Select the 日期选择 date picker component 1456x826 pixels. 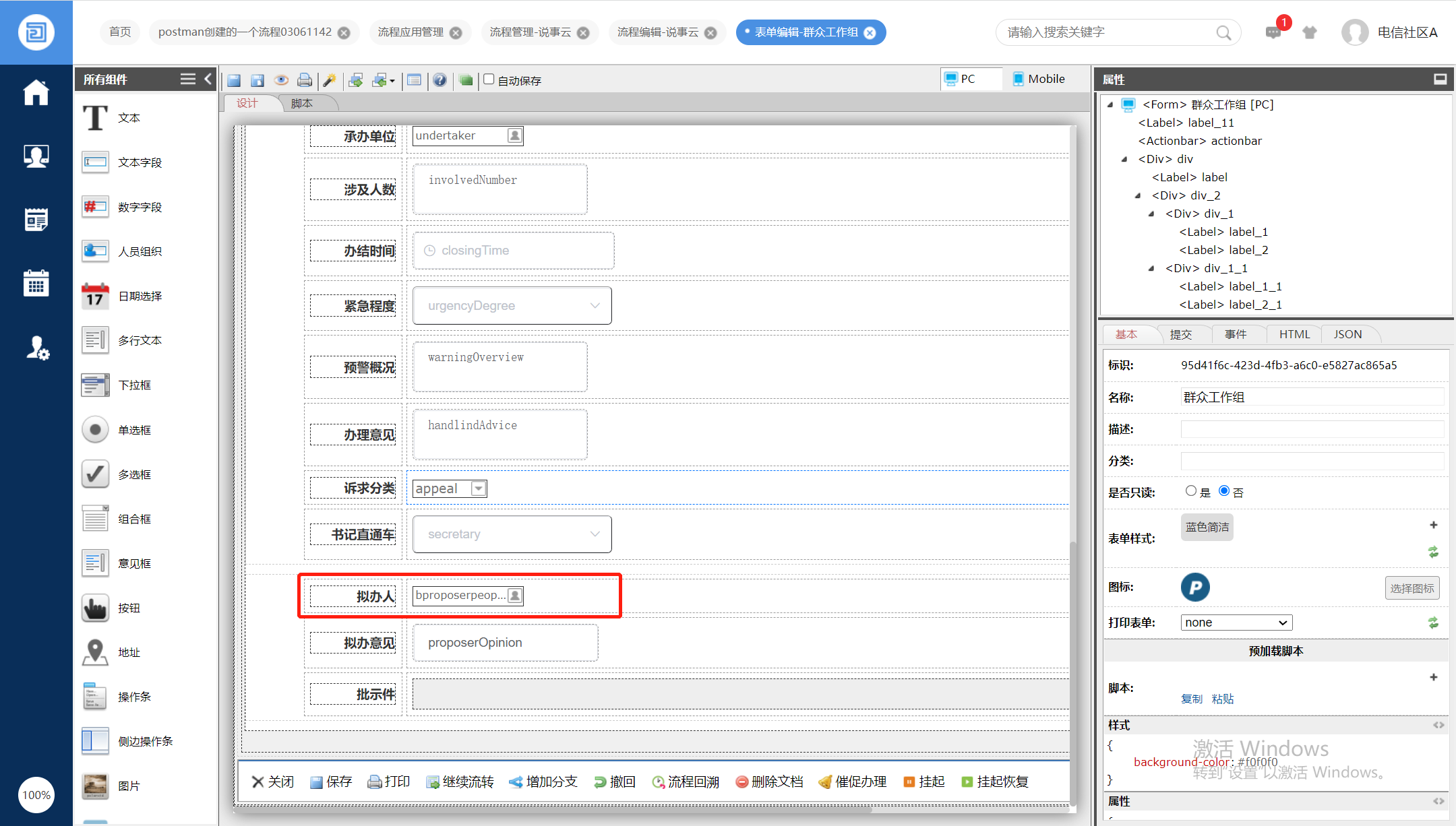click(x=140, y=296)
